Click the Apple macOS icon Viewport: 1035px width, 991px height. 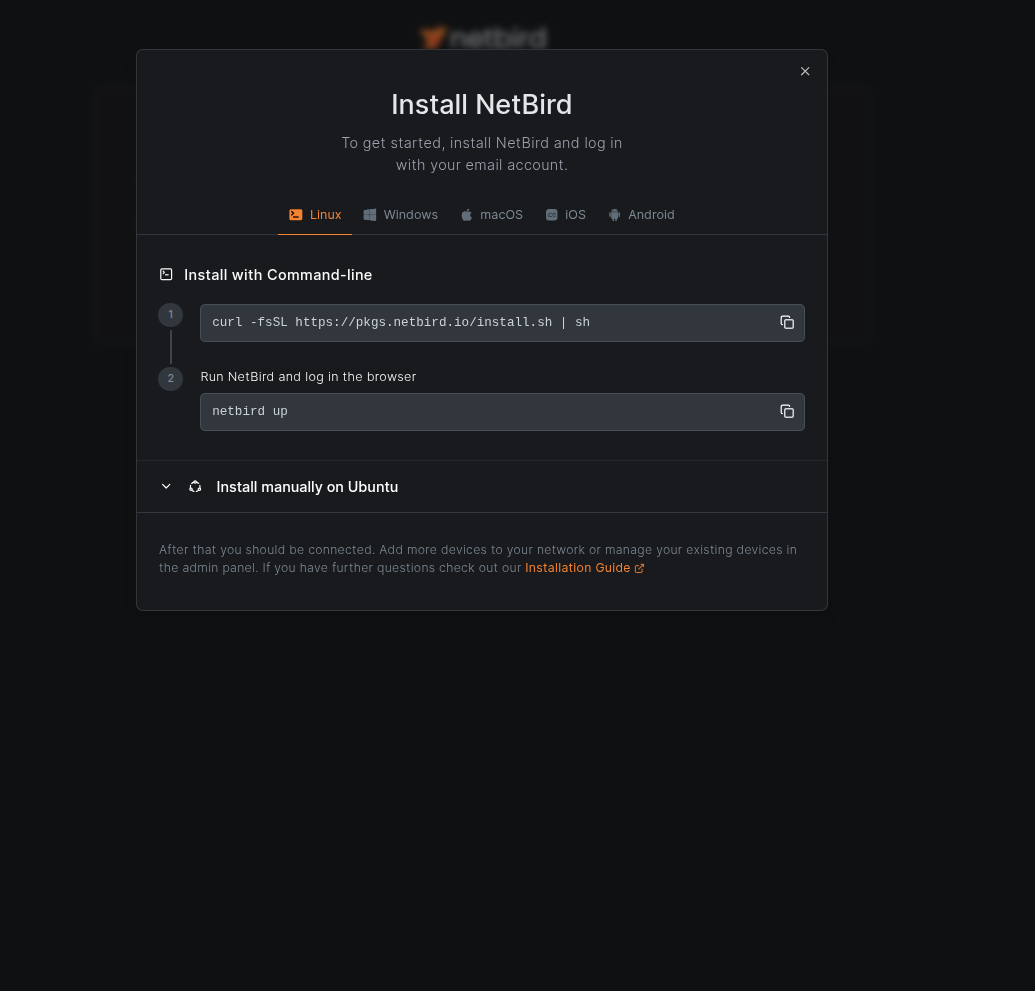(x=466, y=215)
